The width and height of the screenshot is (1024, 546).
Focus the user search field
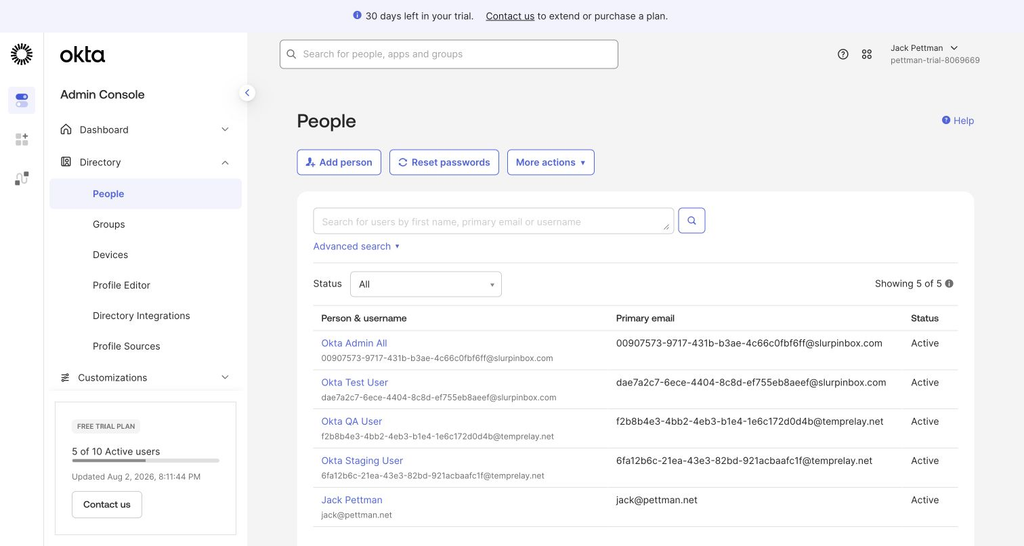[x=493, y=221]
